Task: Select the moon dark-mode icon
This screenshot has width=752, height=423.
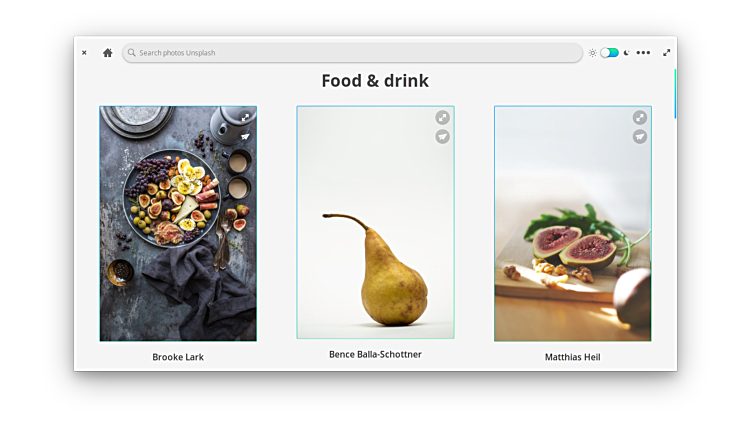Action: click(x=626, y=53)
